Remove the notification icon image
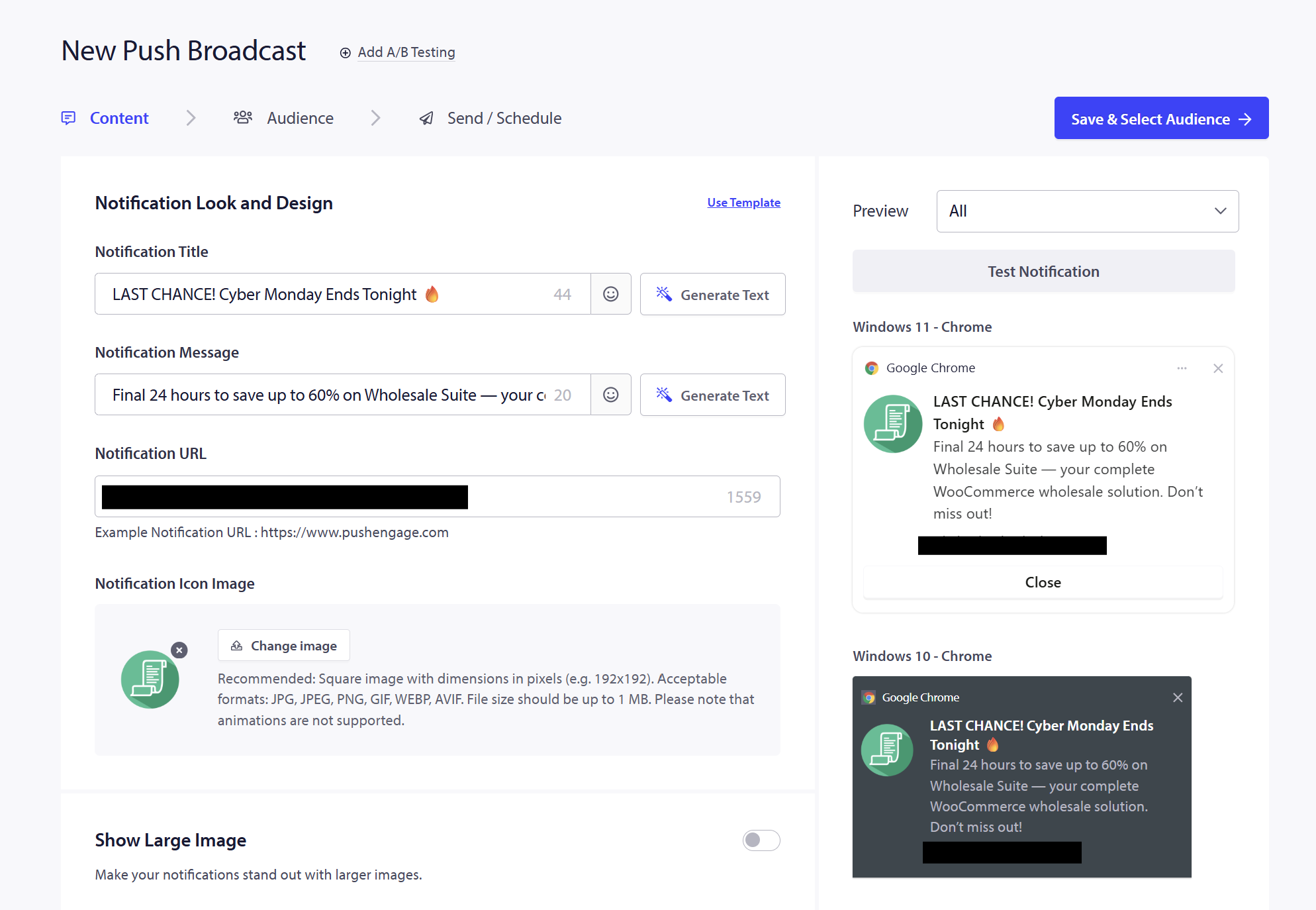The width and height of the screenshot is (1316, 910). [x=179, y=650]
